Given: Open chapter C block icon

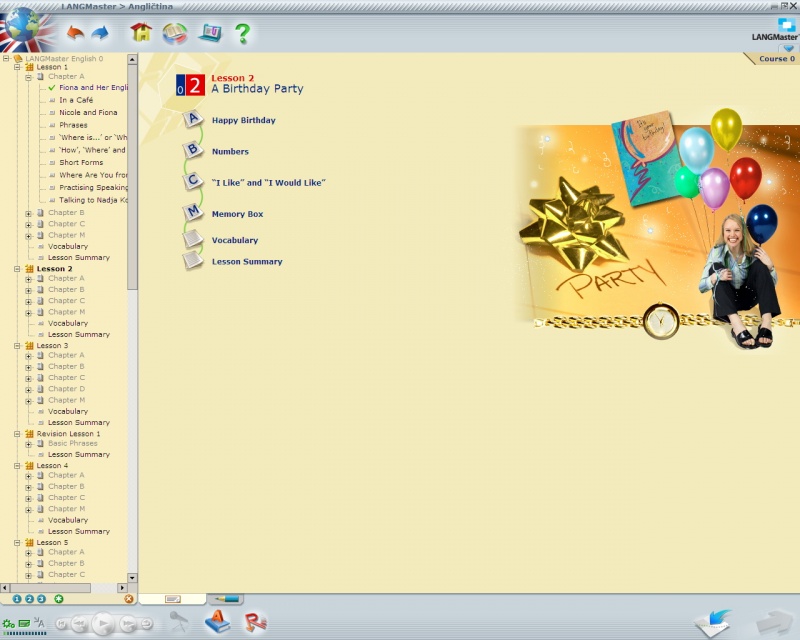Looking at the screenshot, I should [192, 181].
